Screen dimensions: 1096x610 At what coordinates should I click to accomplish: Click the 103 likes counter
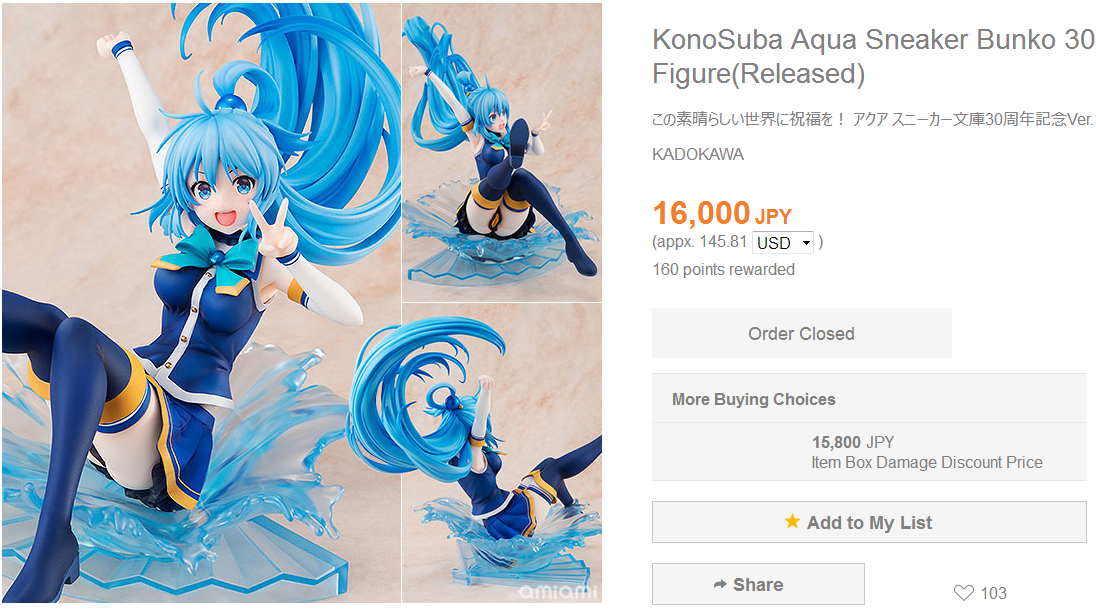993,593
